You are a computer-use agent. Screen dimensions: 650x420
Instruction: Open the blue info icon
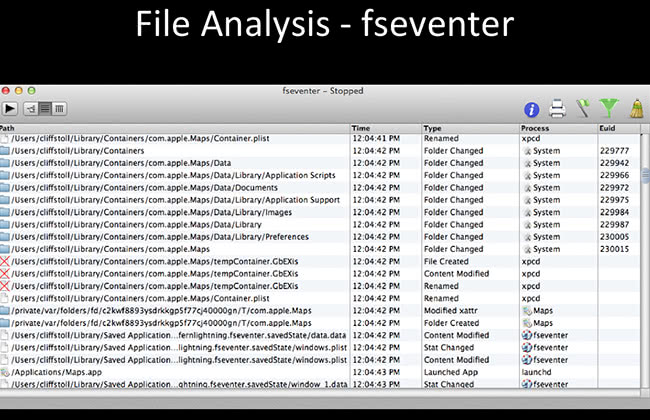531,109
